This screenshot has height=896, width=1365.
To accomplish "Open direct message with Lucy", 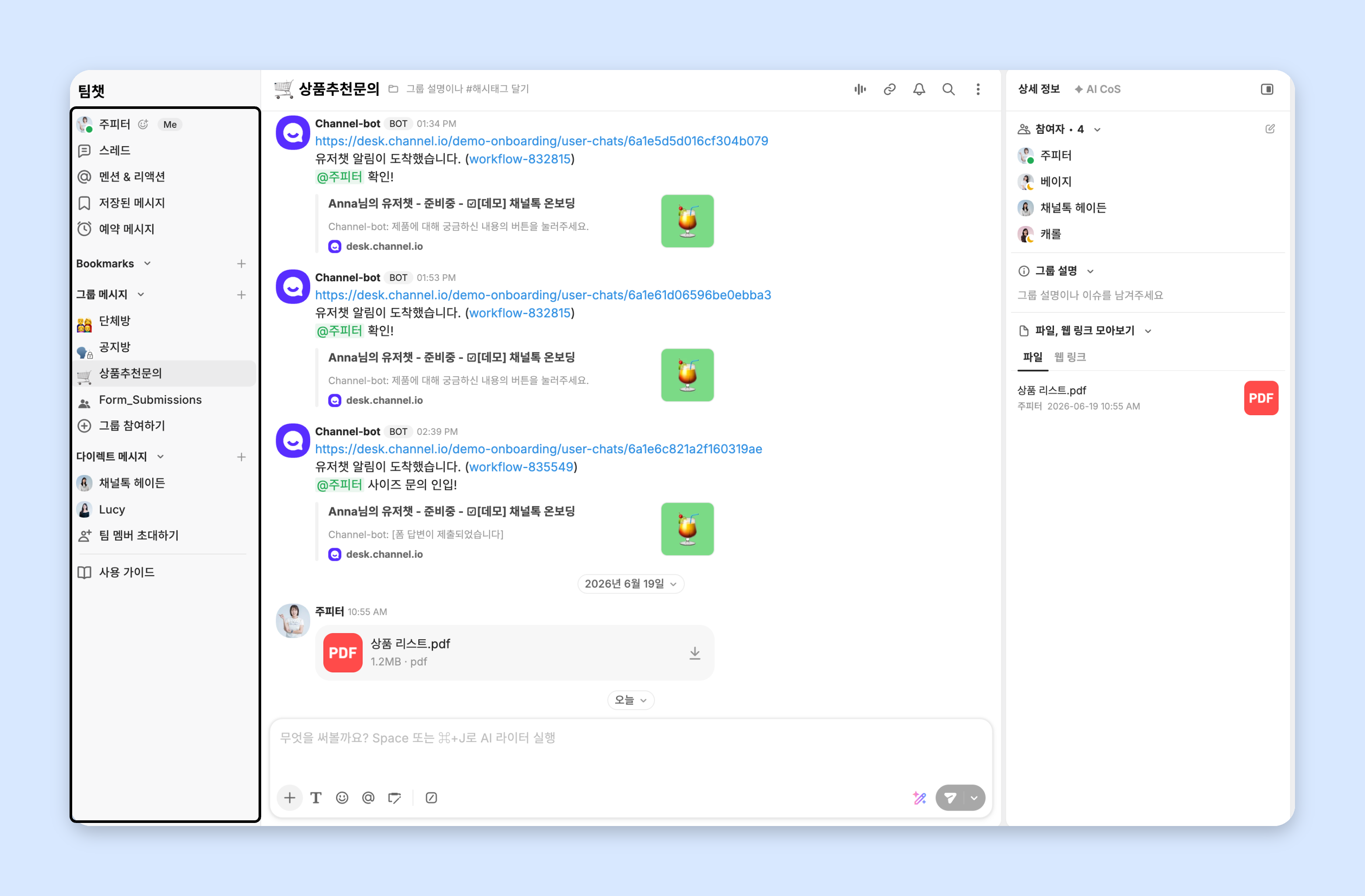I will click(164, 510).
